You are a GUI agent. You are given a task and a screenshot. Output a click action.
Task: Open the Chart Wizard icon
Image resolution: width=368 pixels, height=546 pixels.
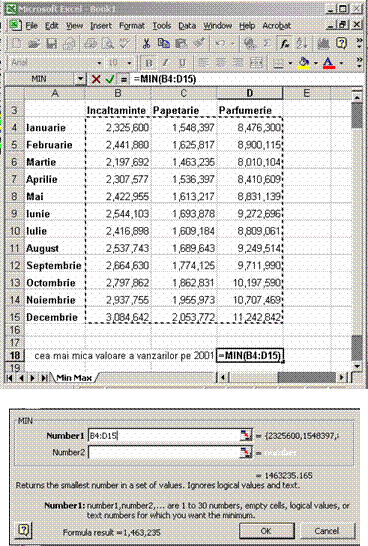pyautogui.click(x=323, y=43)
